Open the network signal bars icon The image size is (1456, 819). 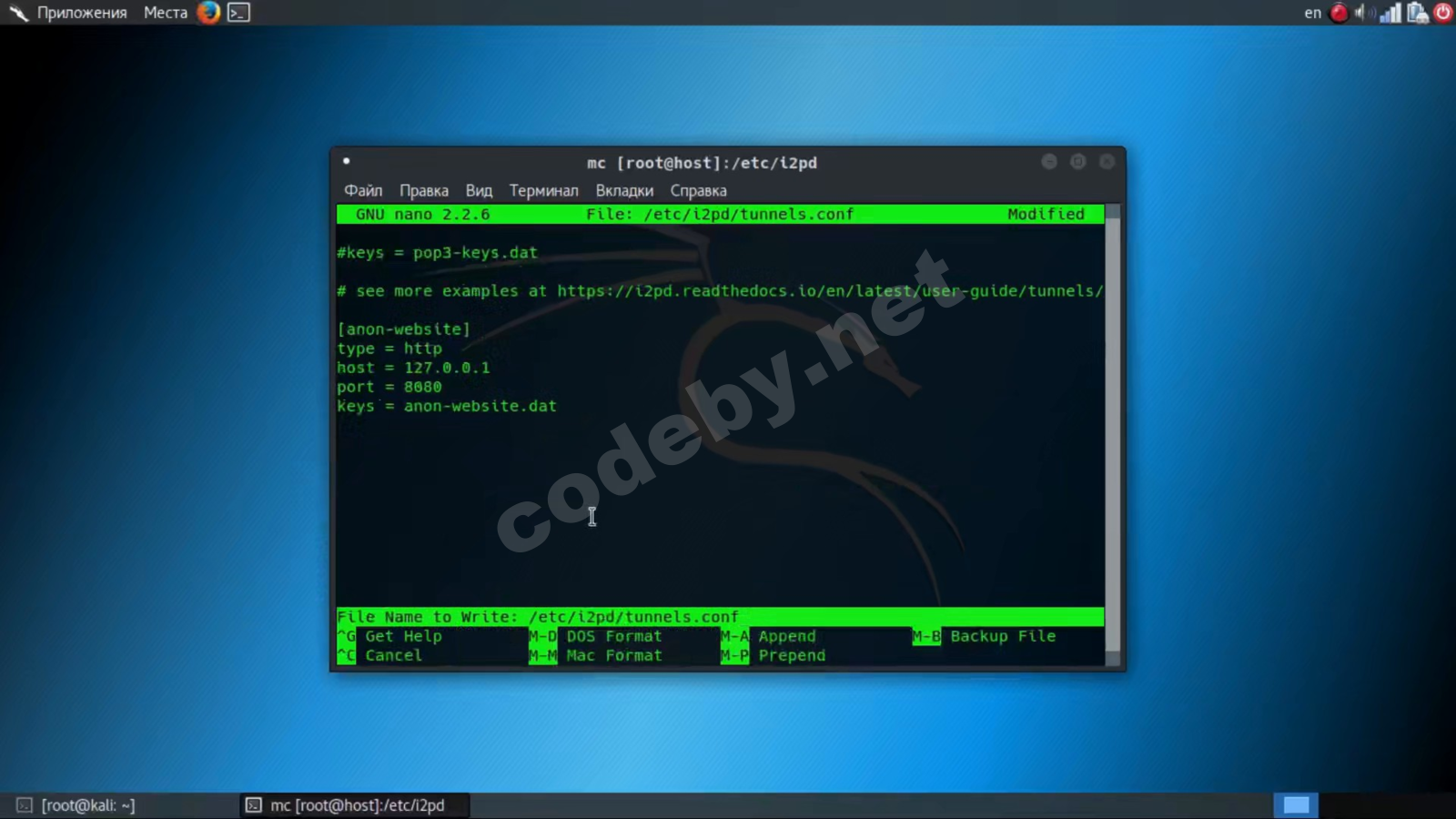click(x=1390, y=13)
